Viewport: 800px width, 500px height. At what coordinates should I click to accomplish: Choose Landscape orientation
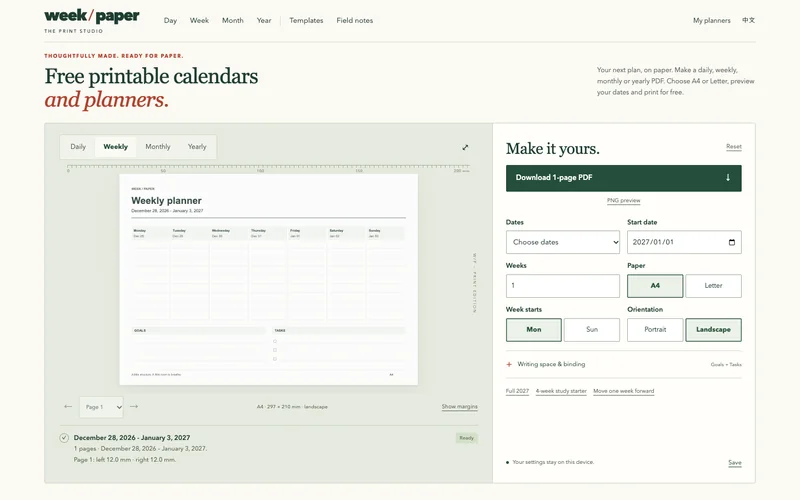point(713,330)
